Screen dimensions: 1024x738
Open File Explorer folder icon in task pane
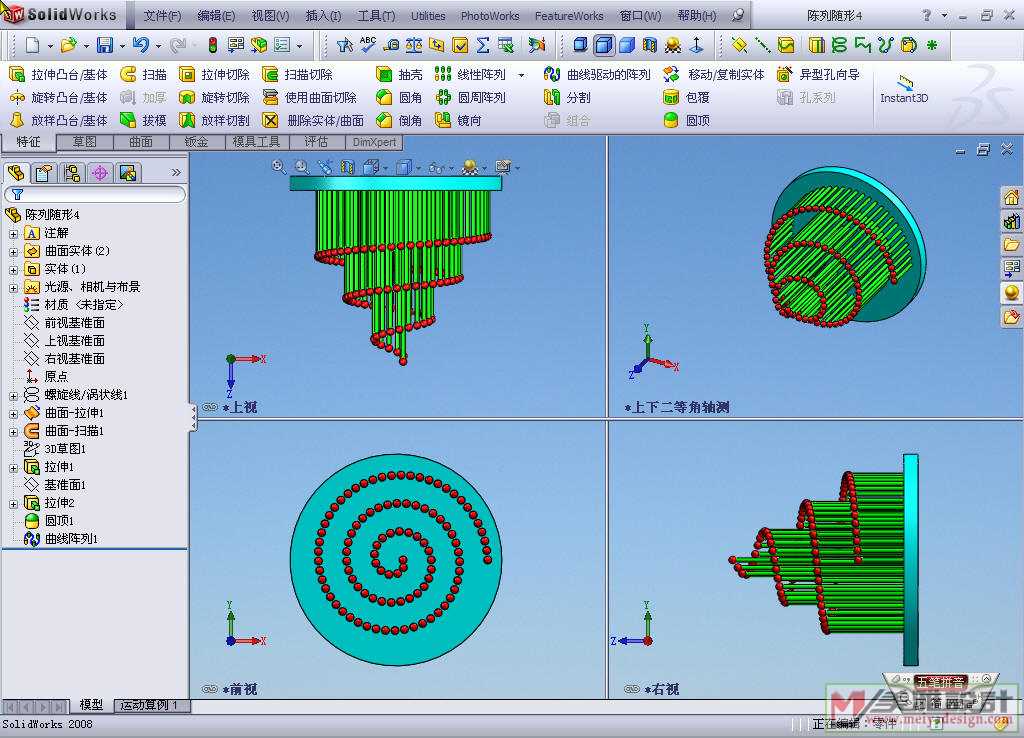[x=1011, y=245]
